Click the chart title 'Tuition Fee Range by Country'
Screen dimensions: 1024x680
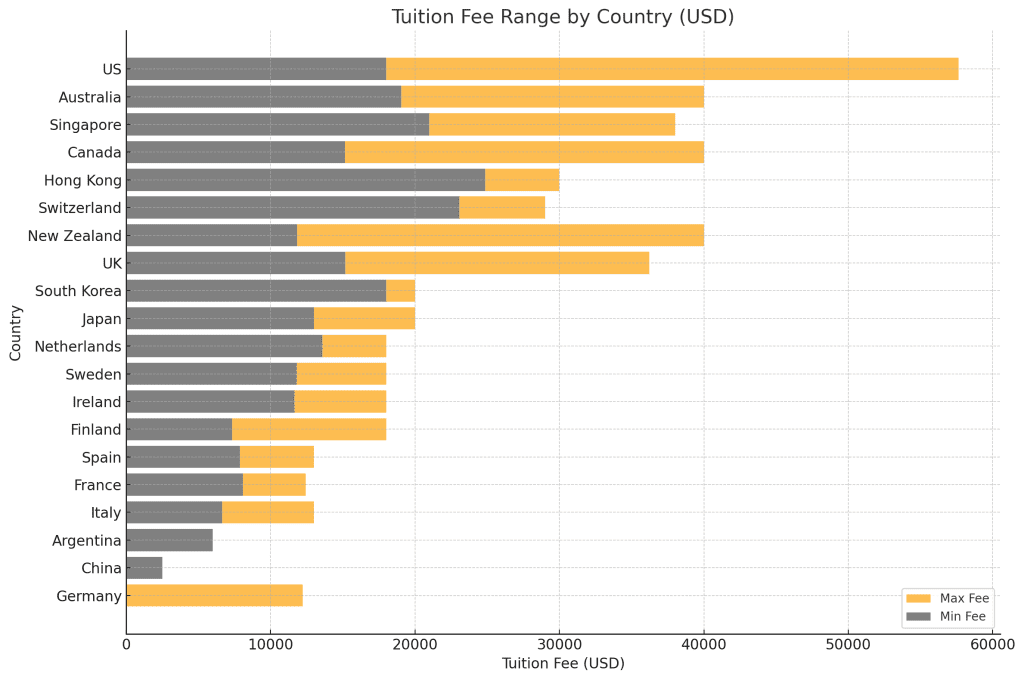563,17
